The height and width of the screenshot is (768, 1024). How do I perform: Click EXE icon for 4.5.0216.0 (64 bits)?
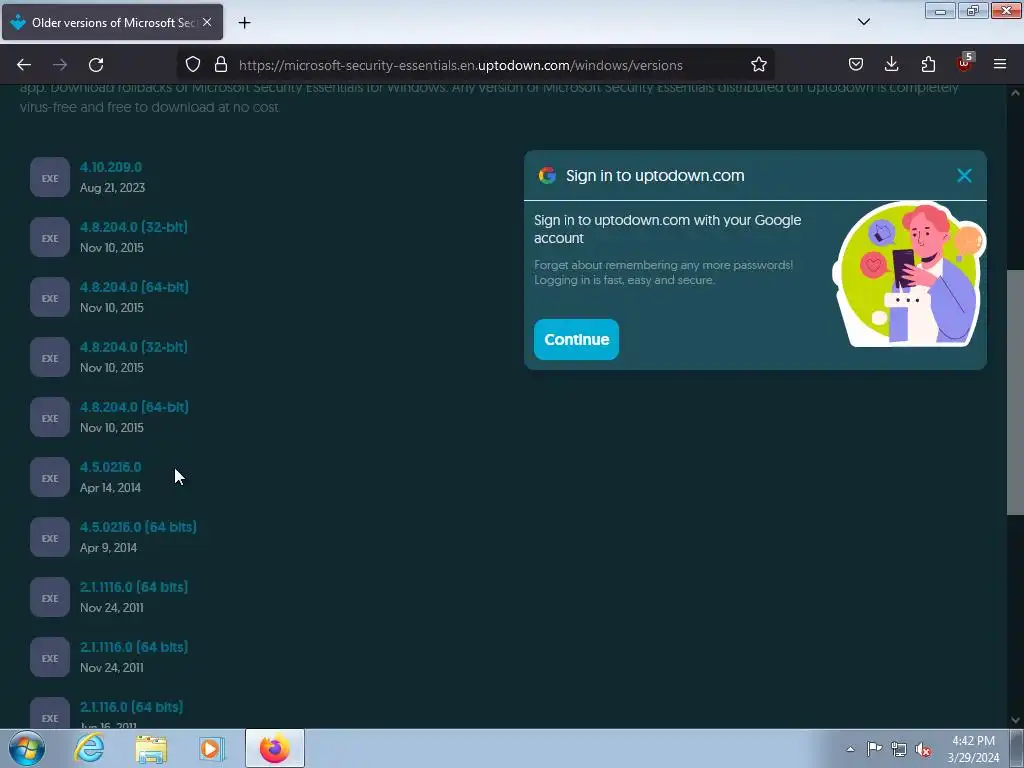tap(50, 537)
